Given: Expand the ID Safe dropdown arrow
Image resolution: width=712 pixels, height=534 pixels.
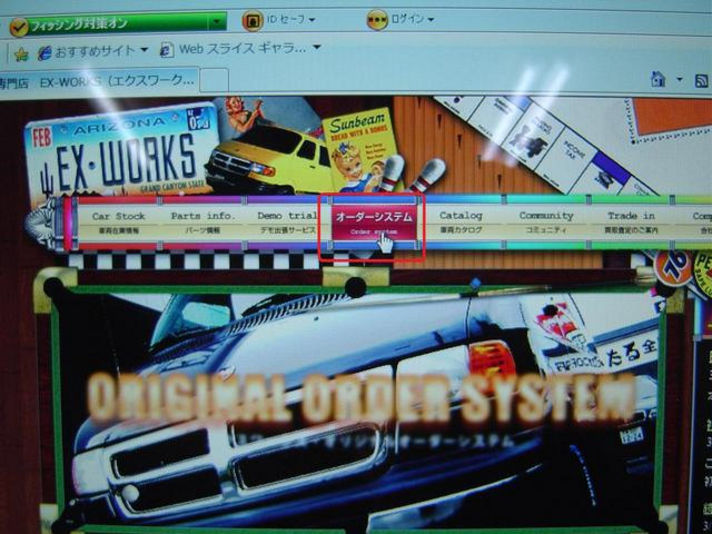Looking at the screenshot, I should click(312, 20).
